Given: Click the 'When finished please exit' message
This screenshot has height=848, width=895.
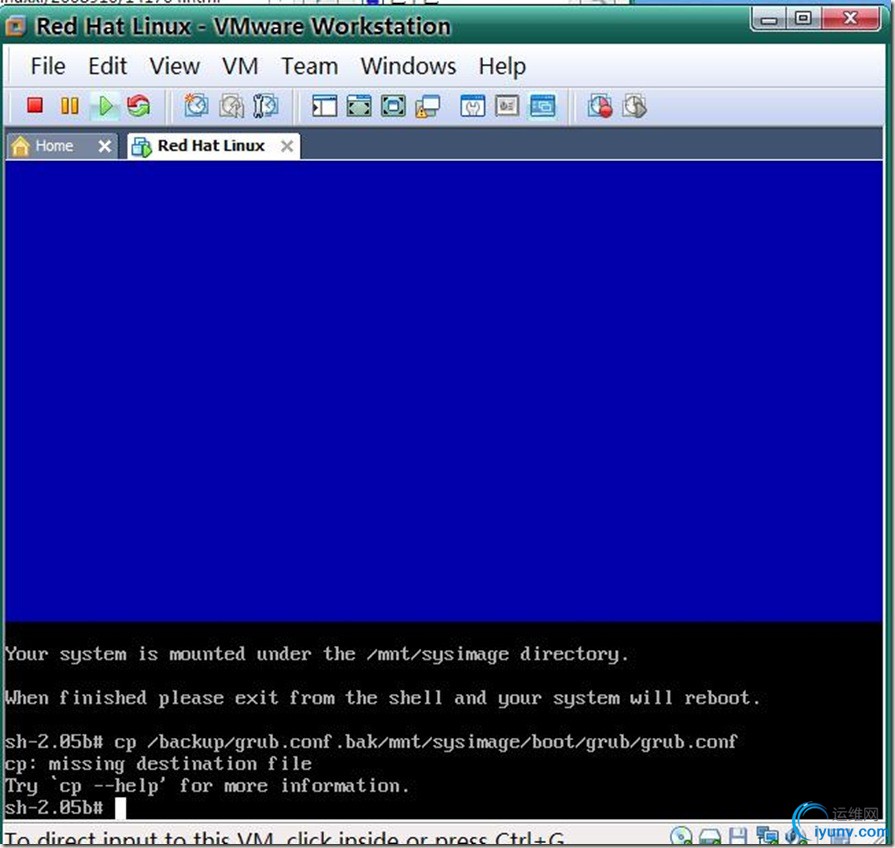Looking at the screenshot, I should point(382,698).
